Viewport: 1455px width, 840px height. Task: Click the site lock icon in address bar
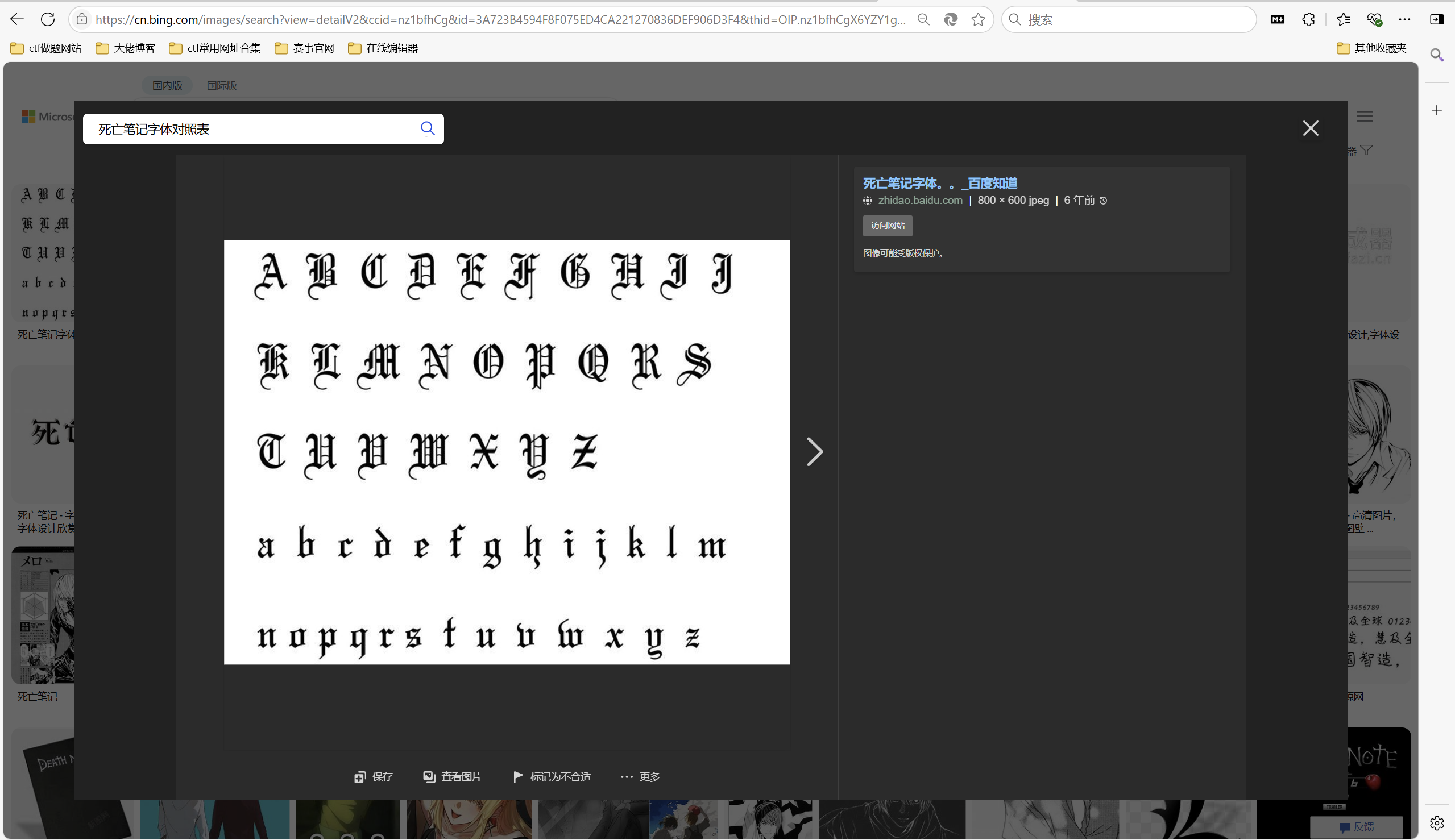pos(82,19)
